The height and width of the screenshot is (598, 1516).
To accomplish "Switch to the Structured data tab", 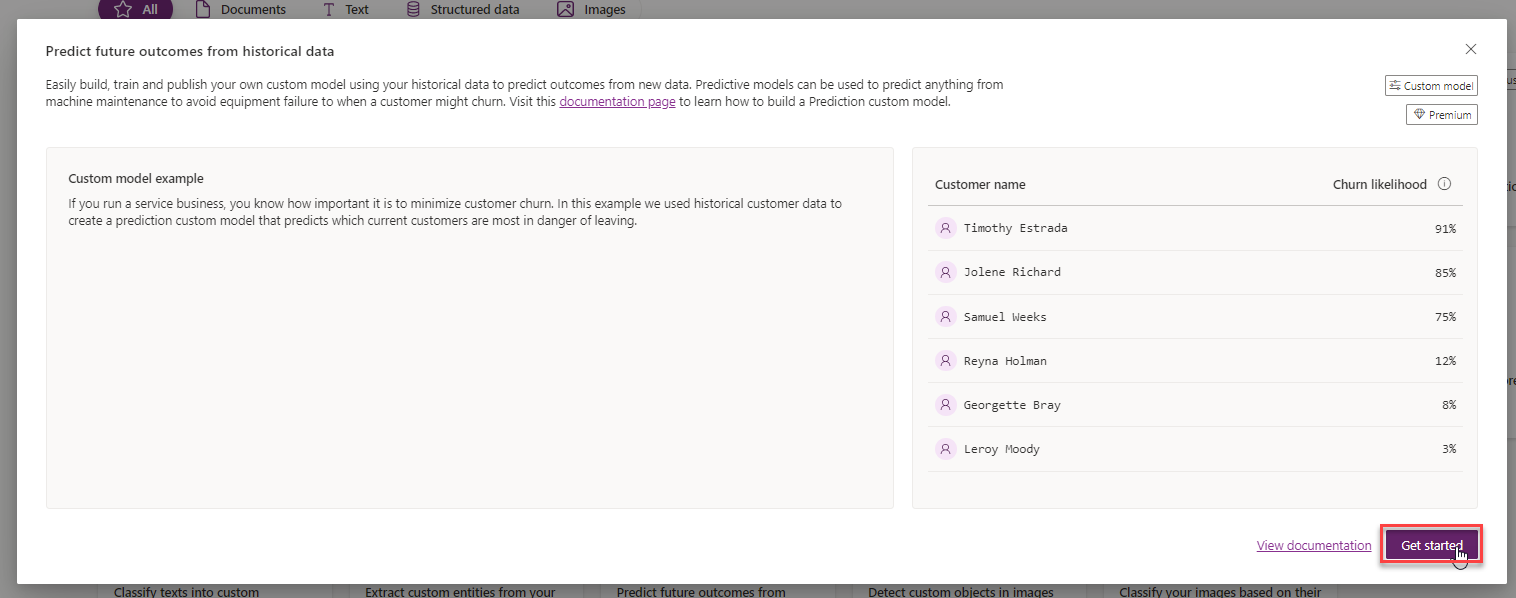I will click(x=462, y=10).
